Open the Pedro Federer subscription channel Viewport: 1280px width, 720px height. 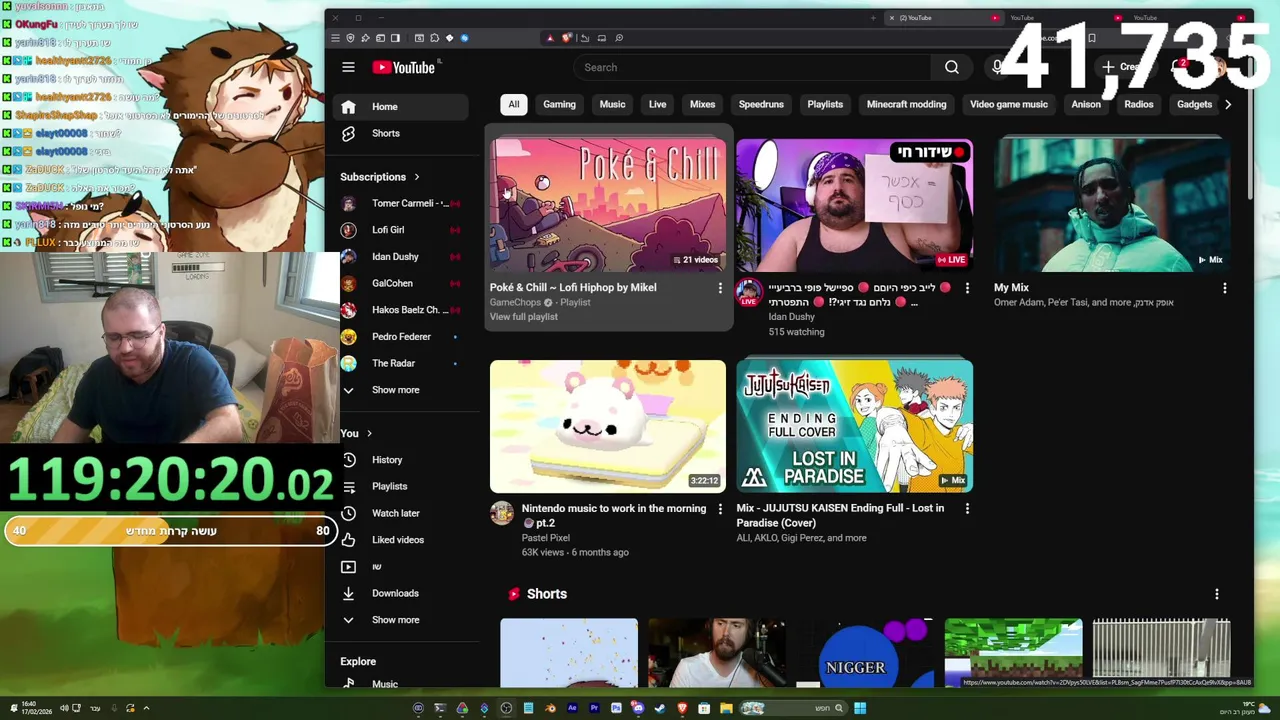pyautogui.click(x=403, y=337)
